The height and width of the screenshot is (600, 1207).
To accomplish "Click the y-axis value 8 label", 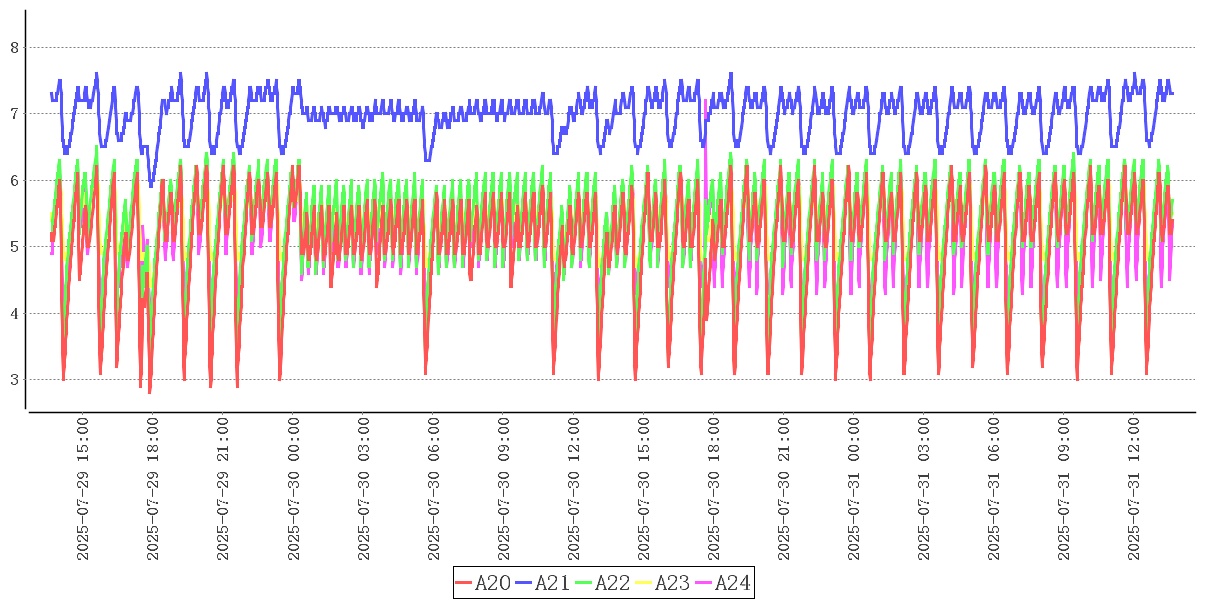I will 14,47.
